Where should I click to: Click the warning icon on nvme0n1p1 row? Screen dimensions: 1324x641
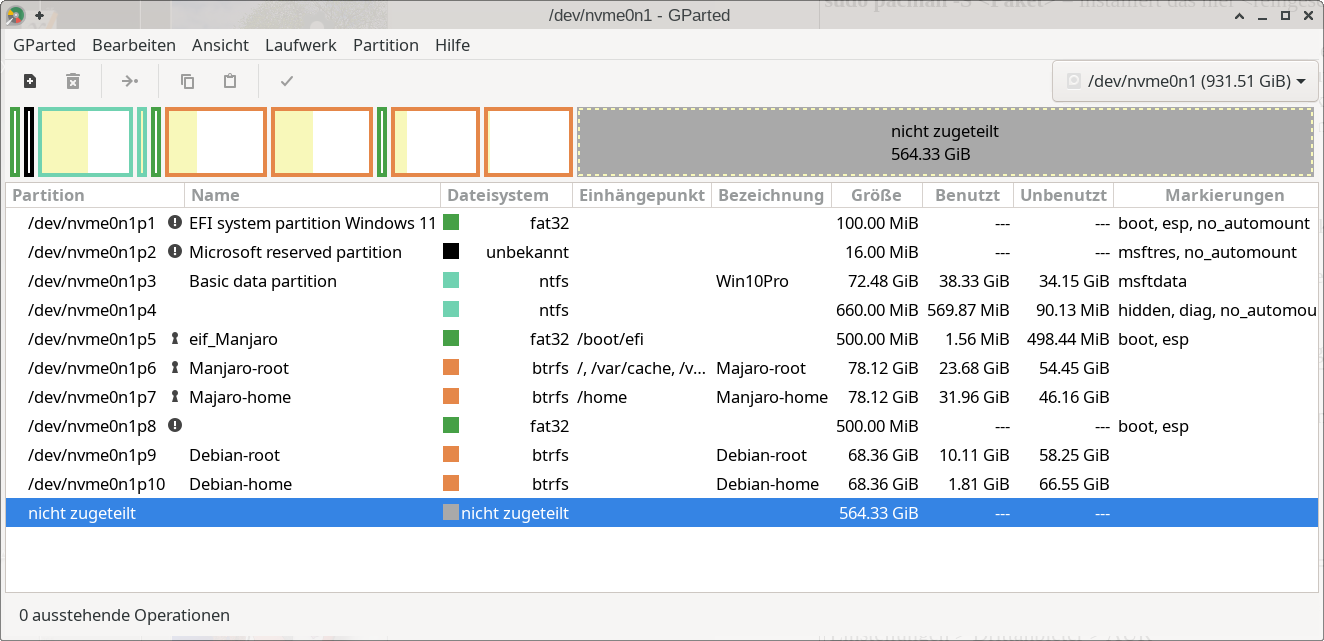click(x=175, y=223)
